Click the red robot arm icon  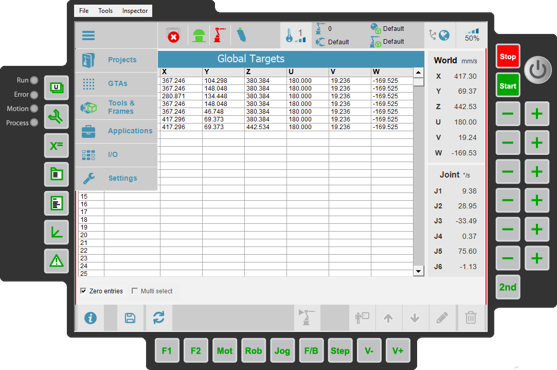[x=220, y=35]
